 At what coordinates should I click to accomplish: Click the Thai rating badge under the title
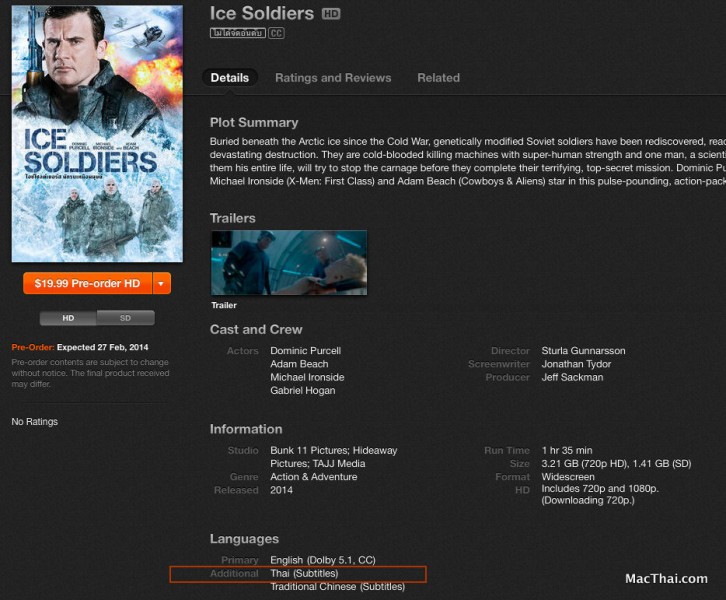pos(238,33)
